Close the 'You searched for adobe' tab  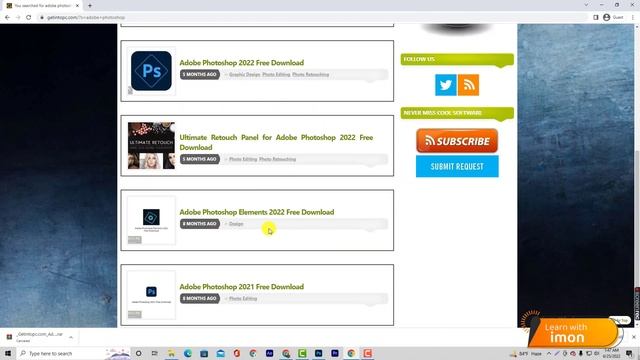point(77,6)
